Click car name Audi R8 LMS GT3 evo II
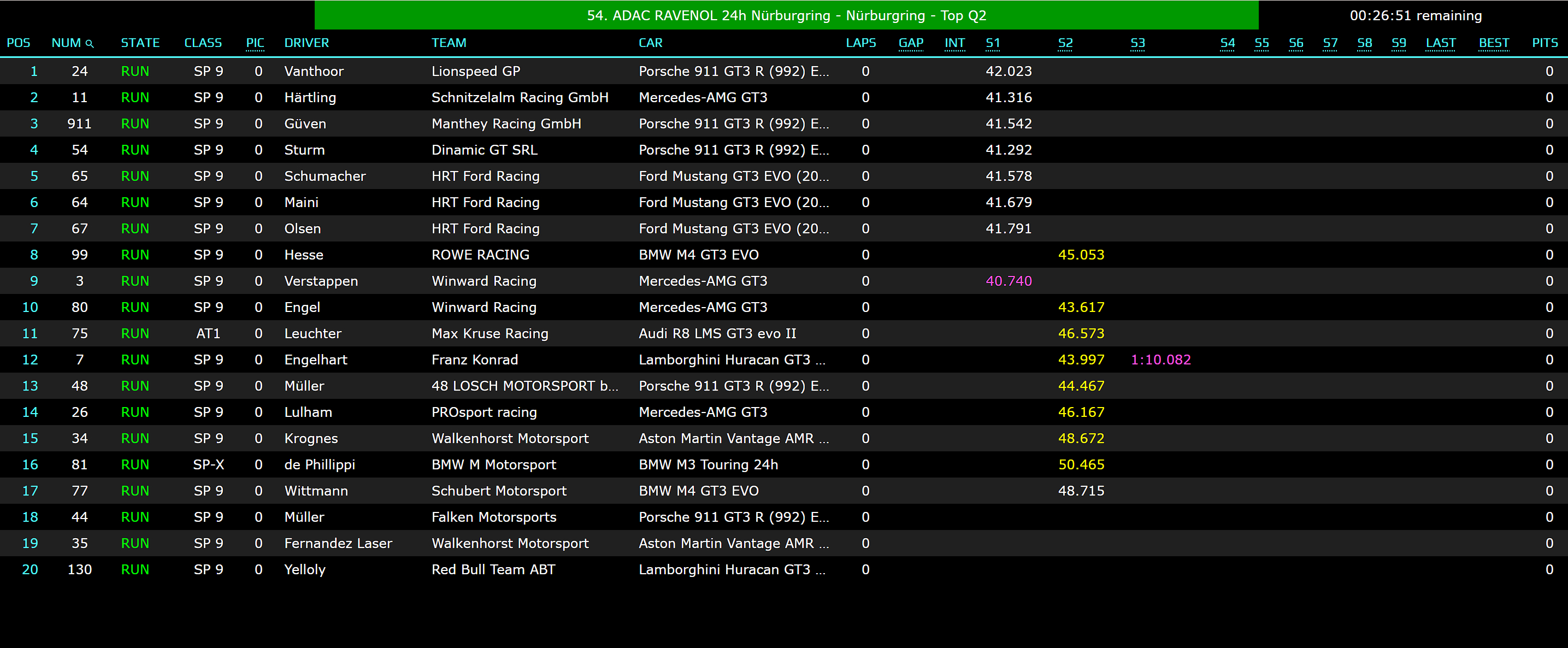 click(x=717, y=333)
